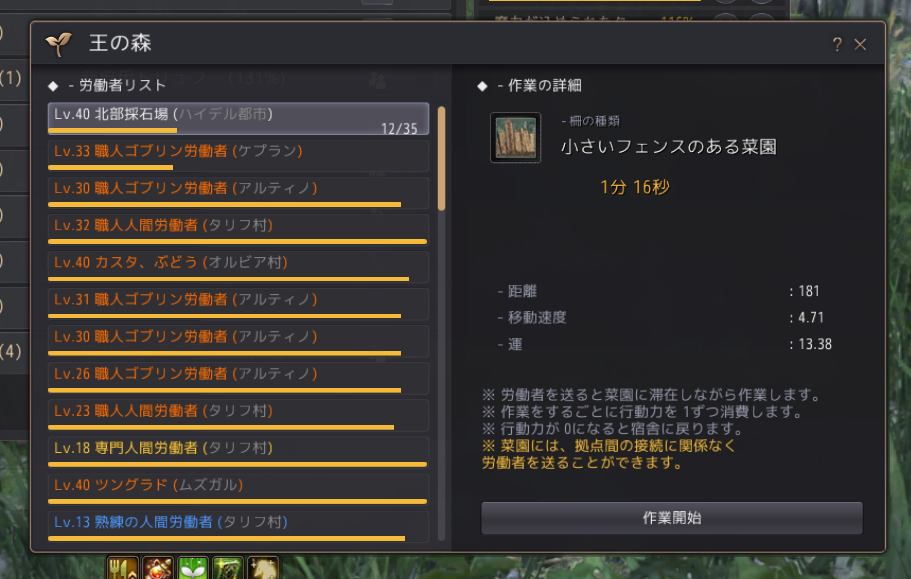Click the food buff fork-and-knife icon
This screenshot has width=911, height=579.
click(x=123, y=567)
